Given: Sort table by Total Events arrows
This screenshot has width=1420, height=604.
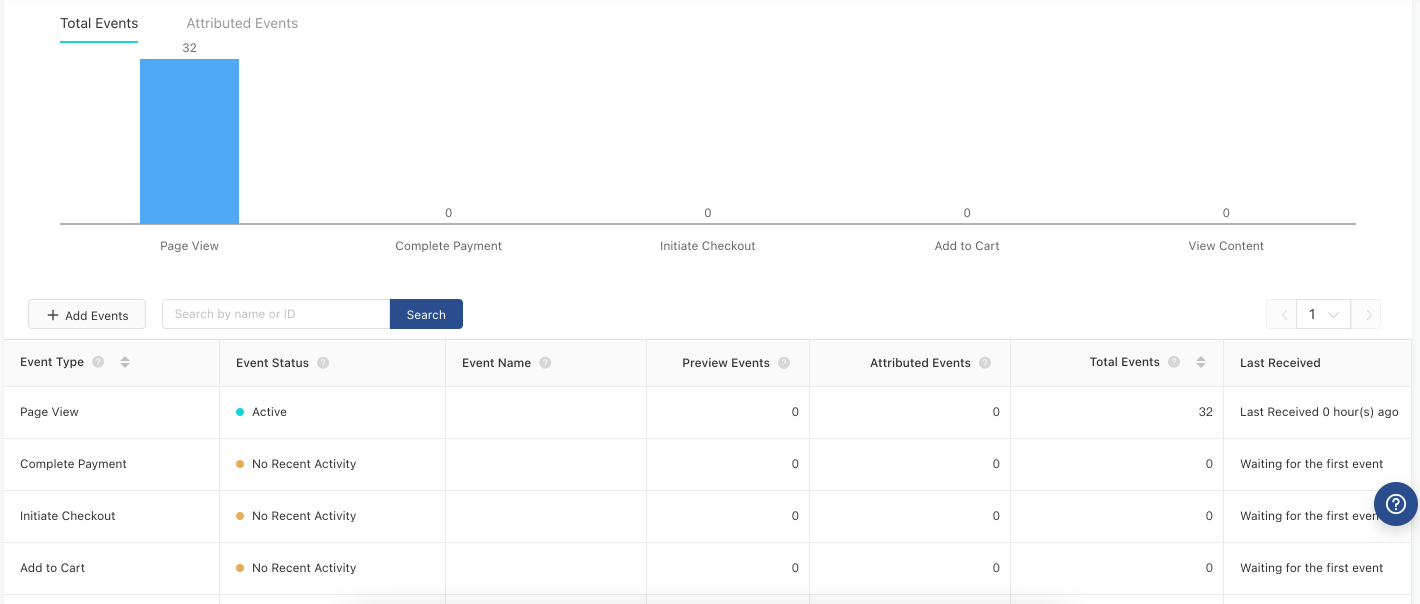Looking at the screenshot, I should (x=1201, y=362).
